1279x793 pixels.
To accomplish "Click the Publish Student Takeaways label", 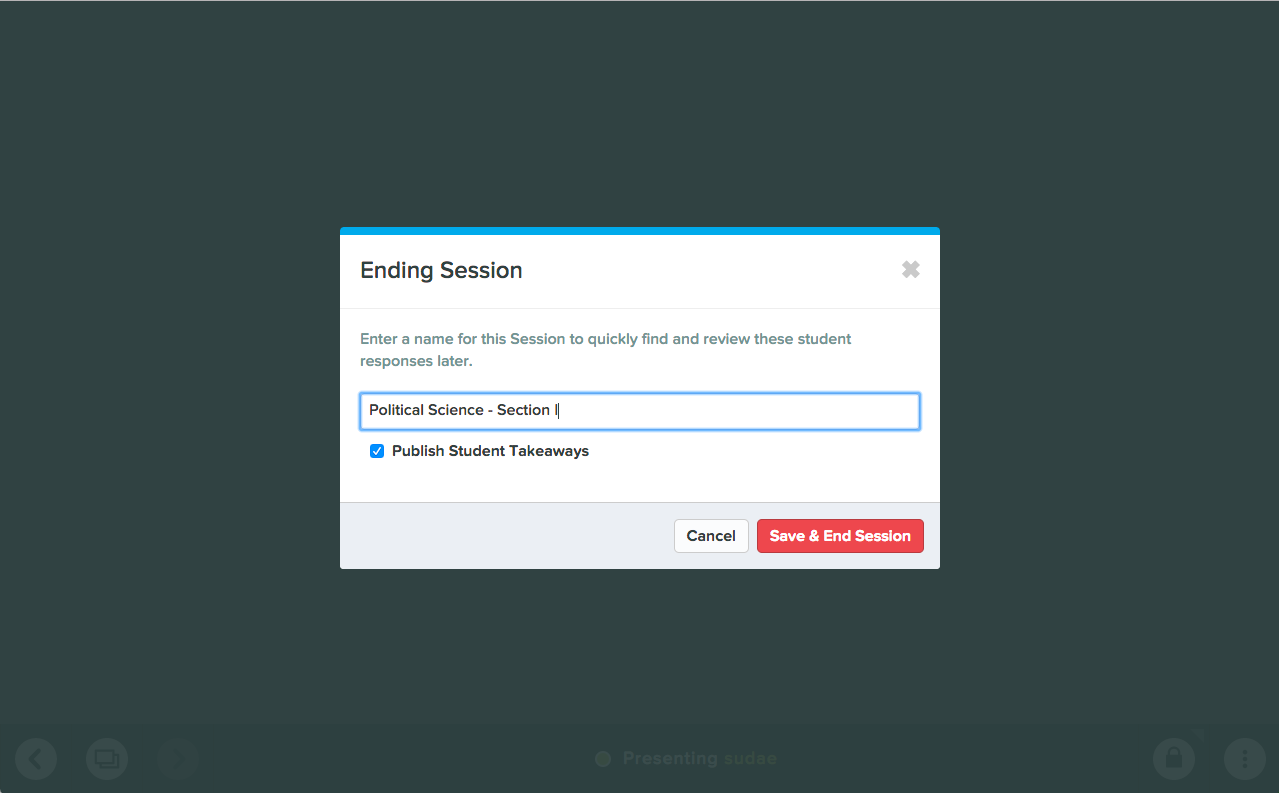I will coord(490,451).
